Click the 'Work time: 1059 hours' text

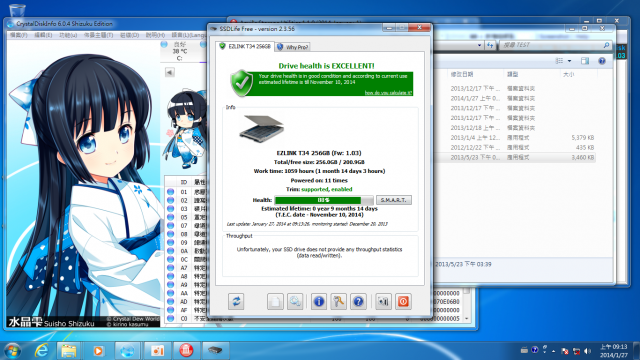(x=319, y=171)
